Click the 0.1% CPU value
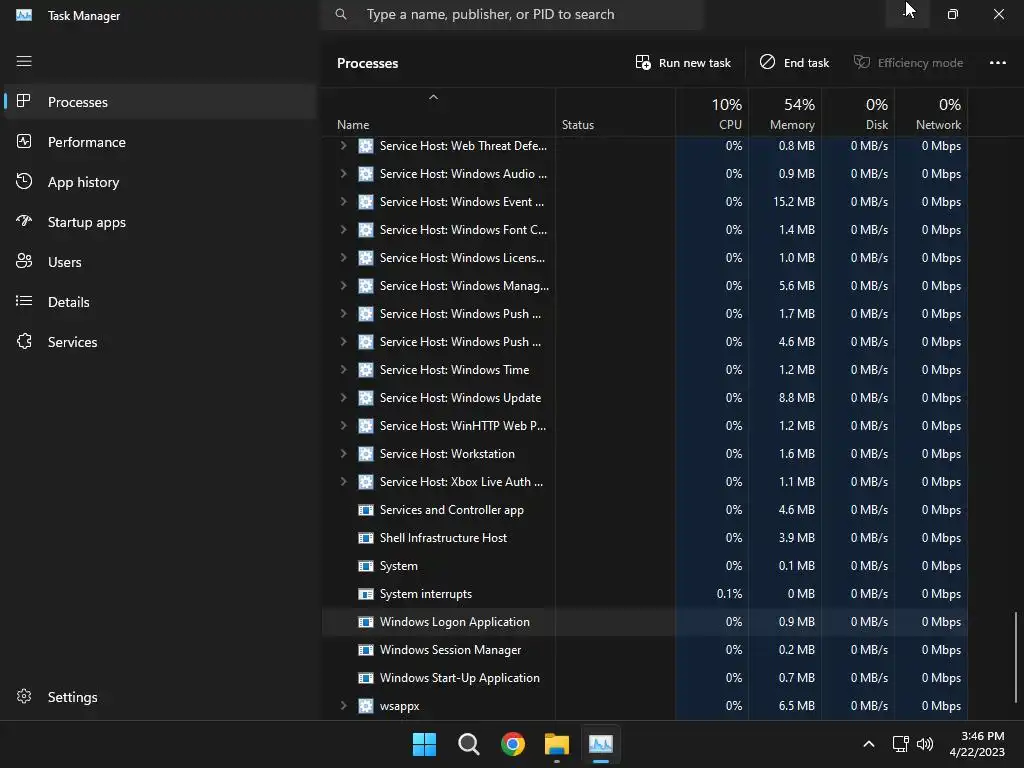 [729, 594]
